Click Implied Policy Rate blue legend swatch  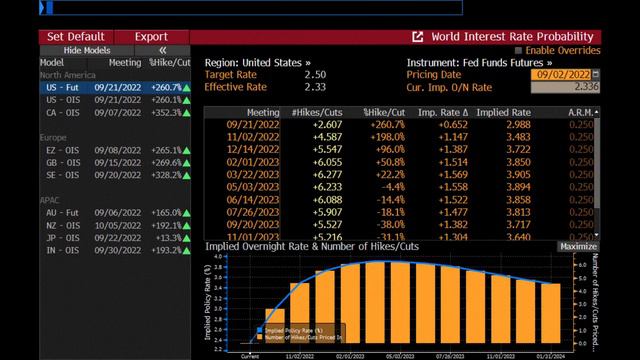(260, 330)
